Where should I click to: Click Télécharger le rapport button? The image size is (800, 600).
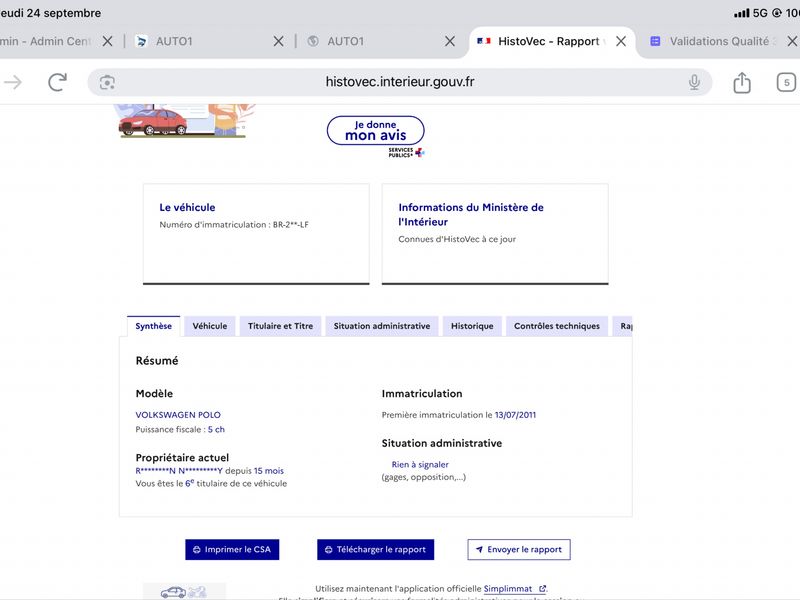[376, 549]
